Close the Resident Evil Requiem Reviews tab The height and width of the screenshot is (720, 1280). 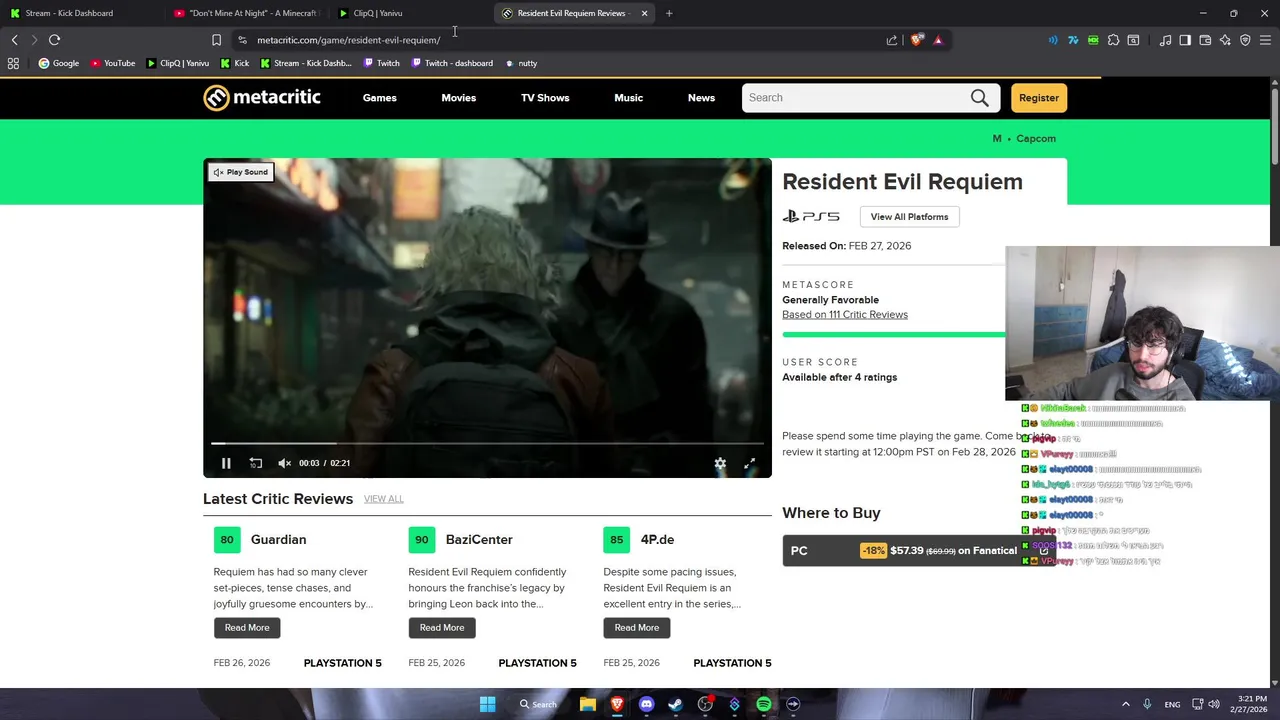644,13
